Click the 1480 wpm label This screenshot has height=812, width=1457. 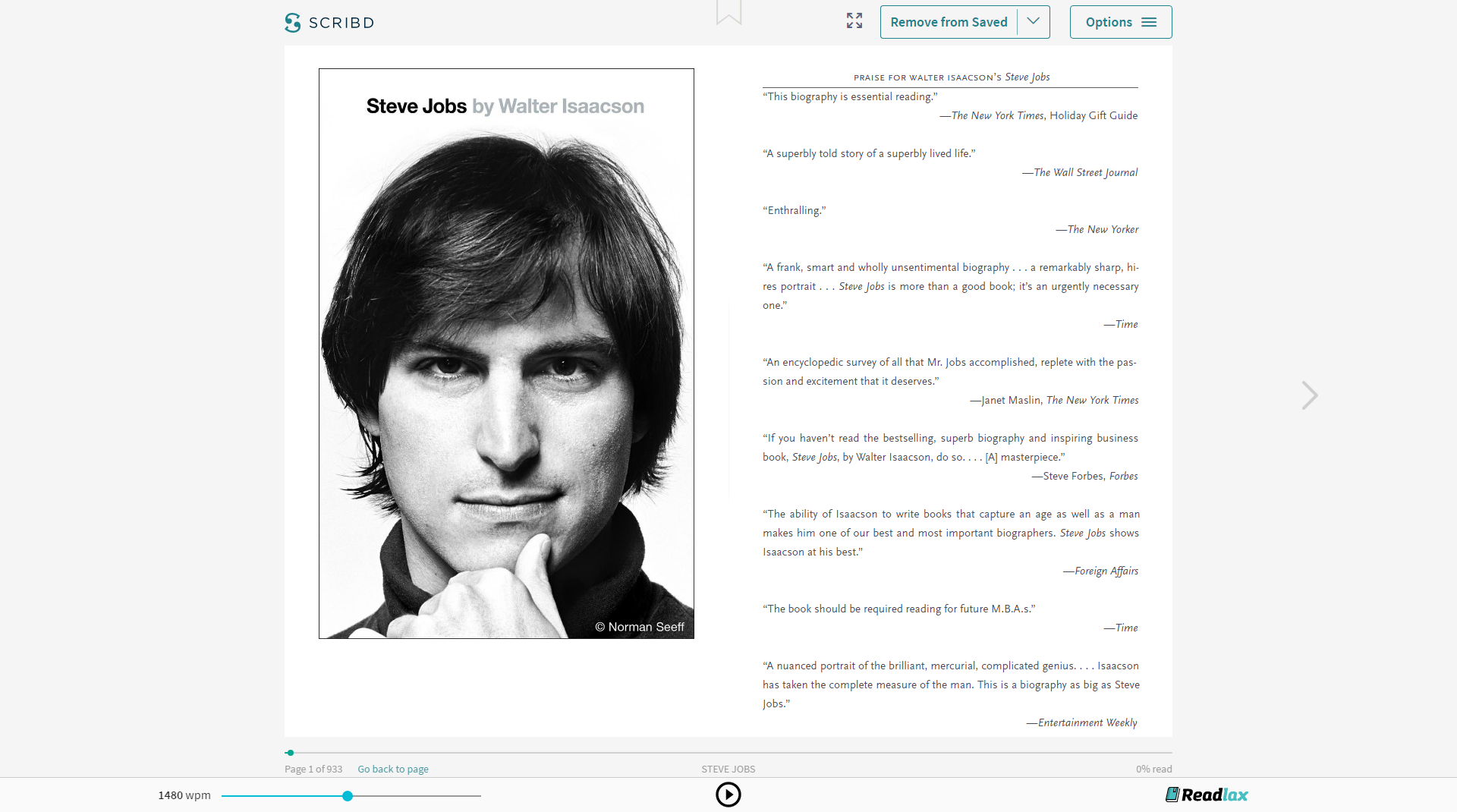pos(183,795)
